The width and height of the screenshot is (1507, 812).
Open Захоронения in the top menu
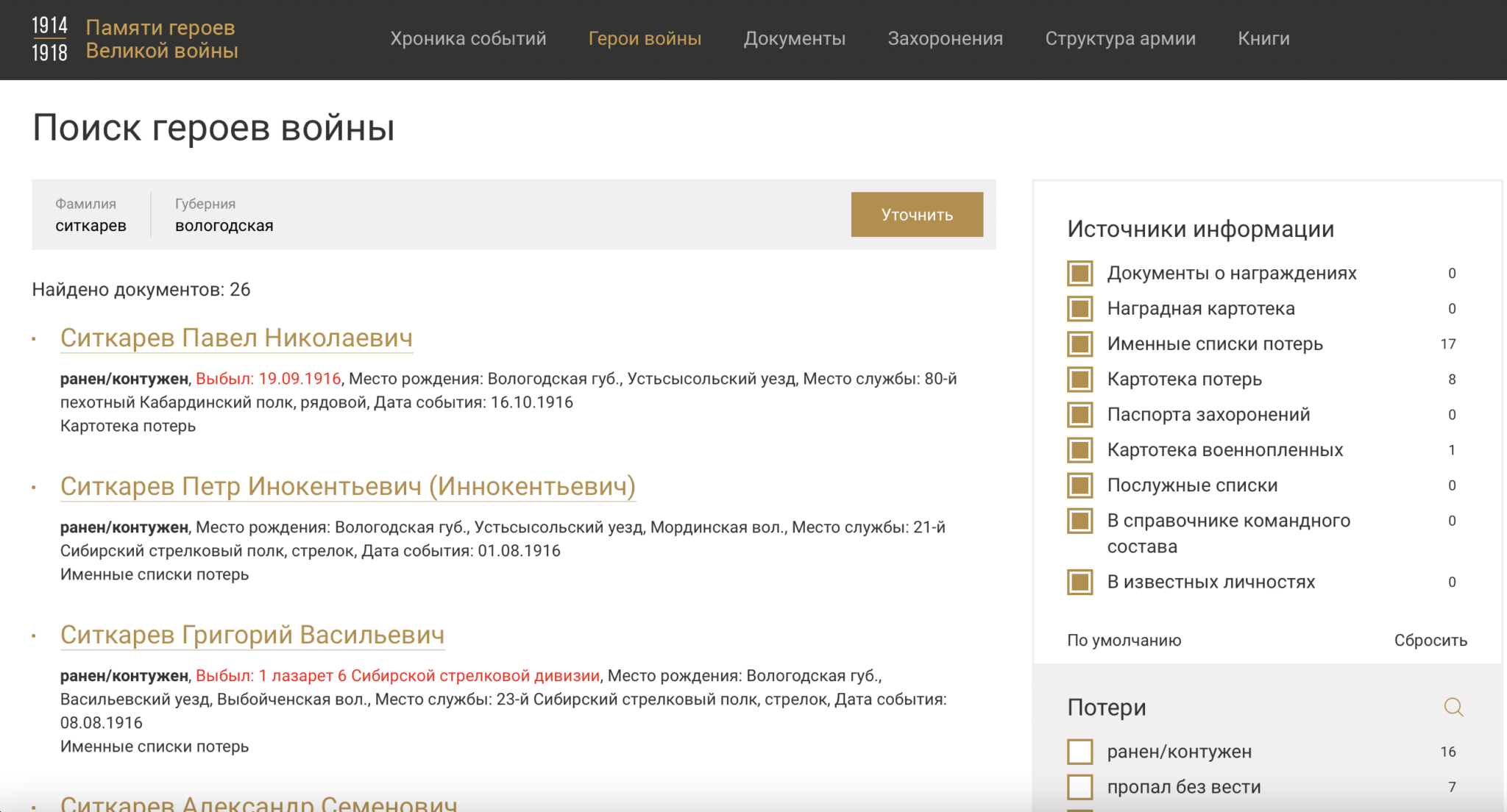pos(945,38)
